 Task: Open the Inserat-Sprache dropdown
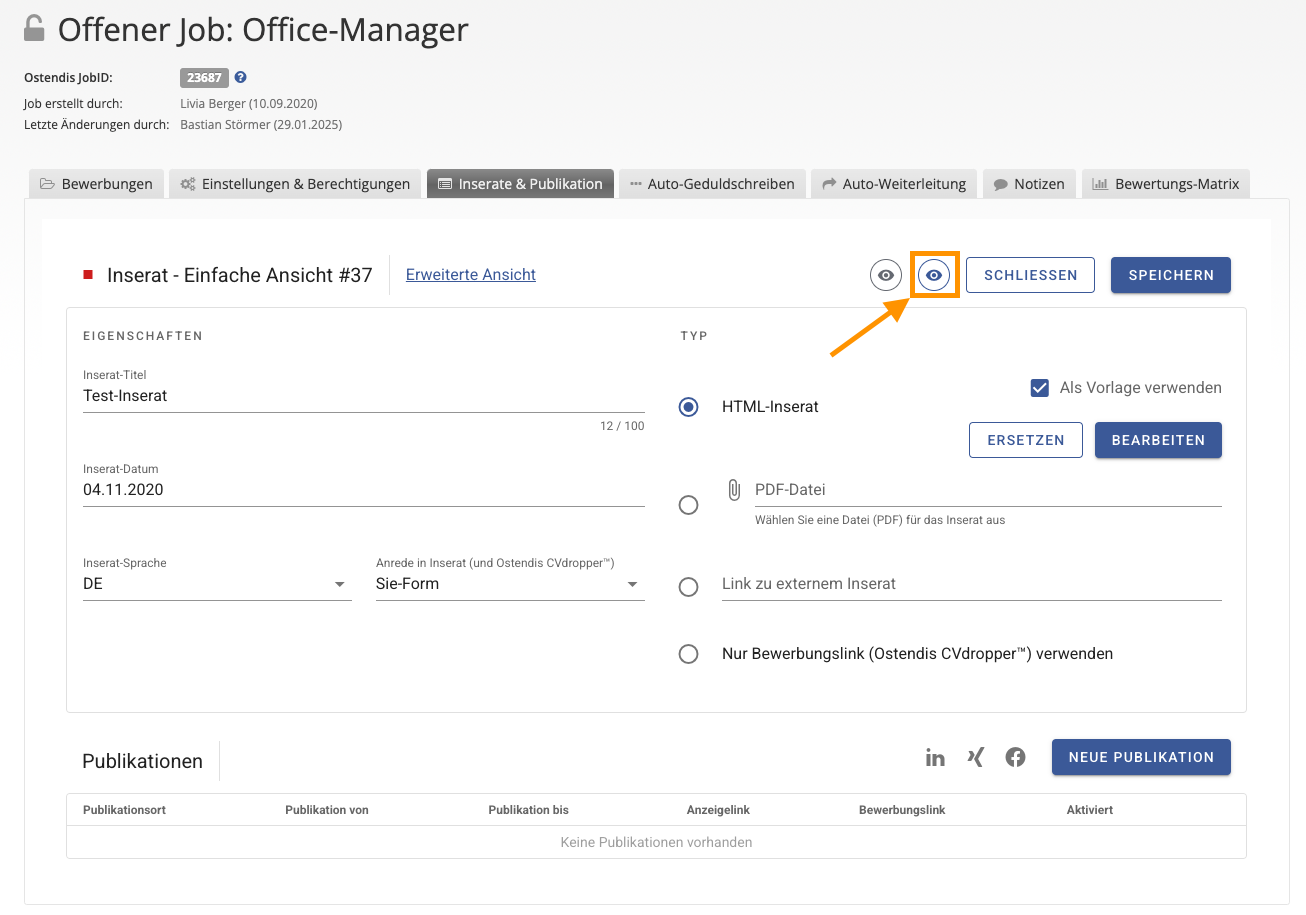pyautogui.click(x=217, y=584)
